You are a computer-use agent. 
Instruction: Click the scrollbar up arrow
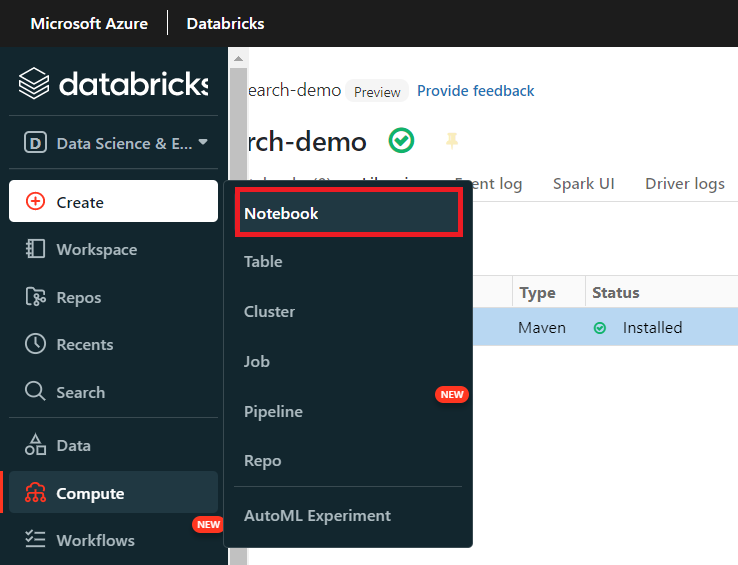(238, 58)
